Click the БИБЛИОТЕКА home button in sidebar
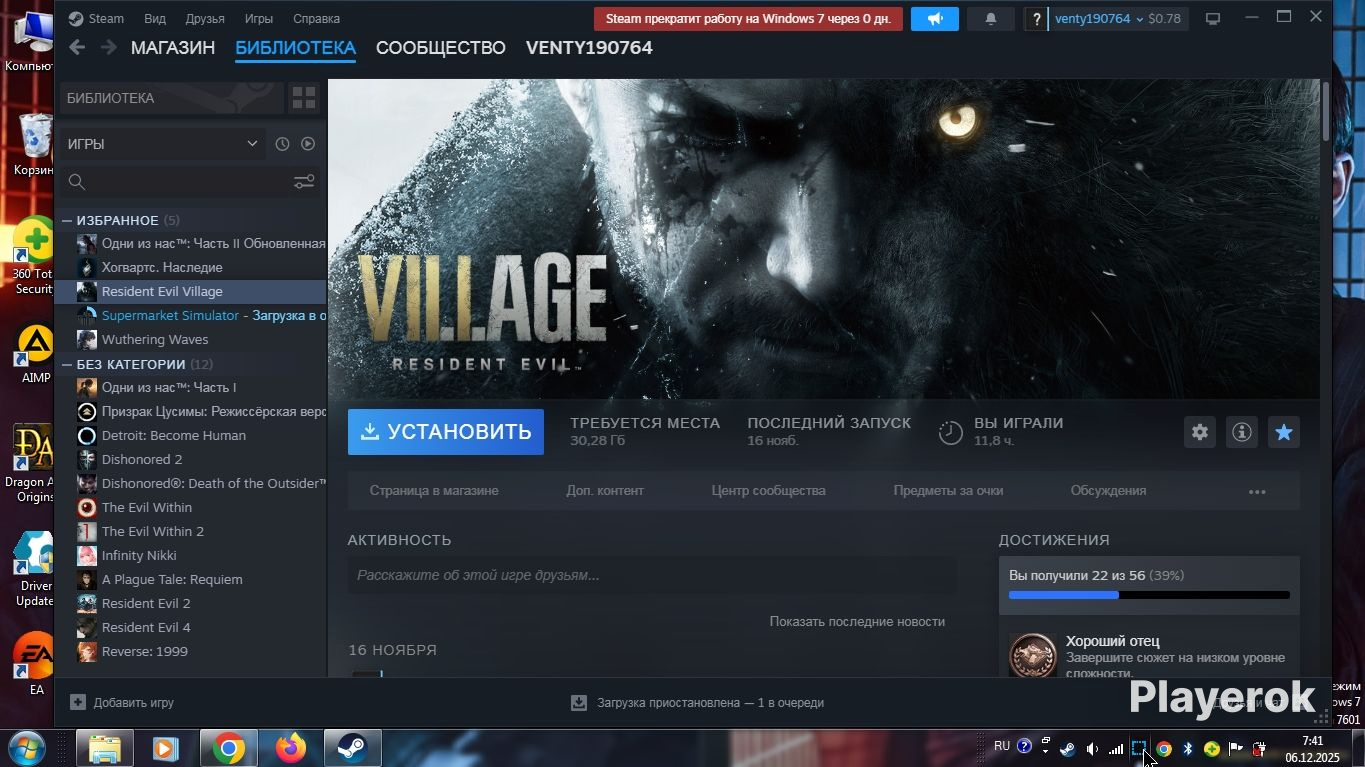The image size is (1365, 767). point(171,98)
